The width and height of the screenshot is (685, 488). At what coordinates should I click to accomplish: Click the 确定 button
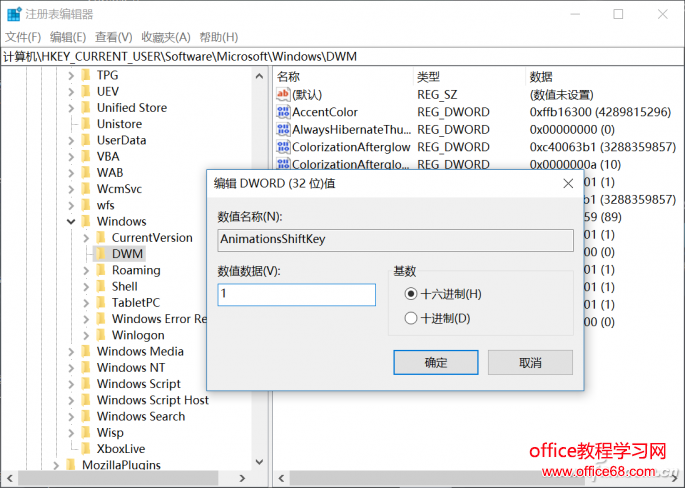point(436,362)
